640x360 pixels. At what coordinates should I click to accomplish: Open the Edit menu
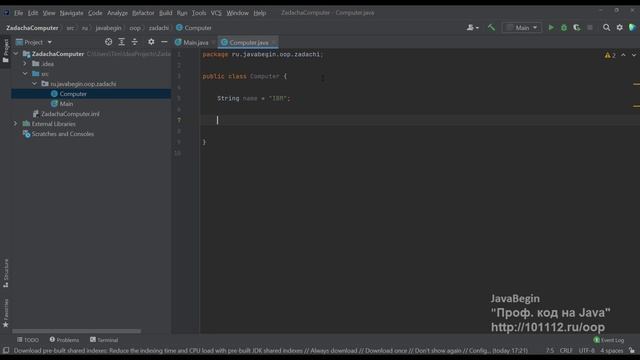tap(33, 13)
